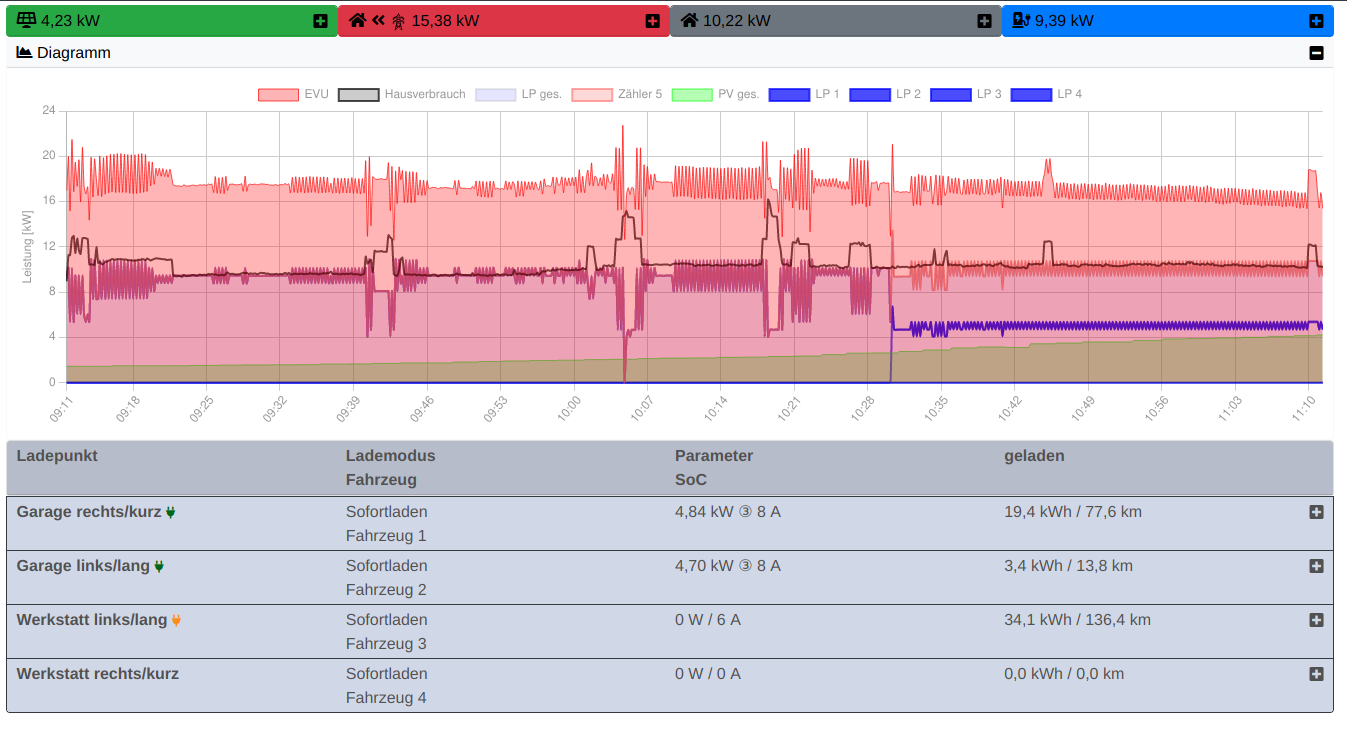Click Sofortladen mode above Fahrzeug 3

point(386,620)
